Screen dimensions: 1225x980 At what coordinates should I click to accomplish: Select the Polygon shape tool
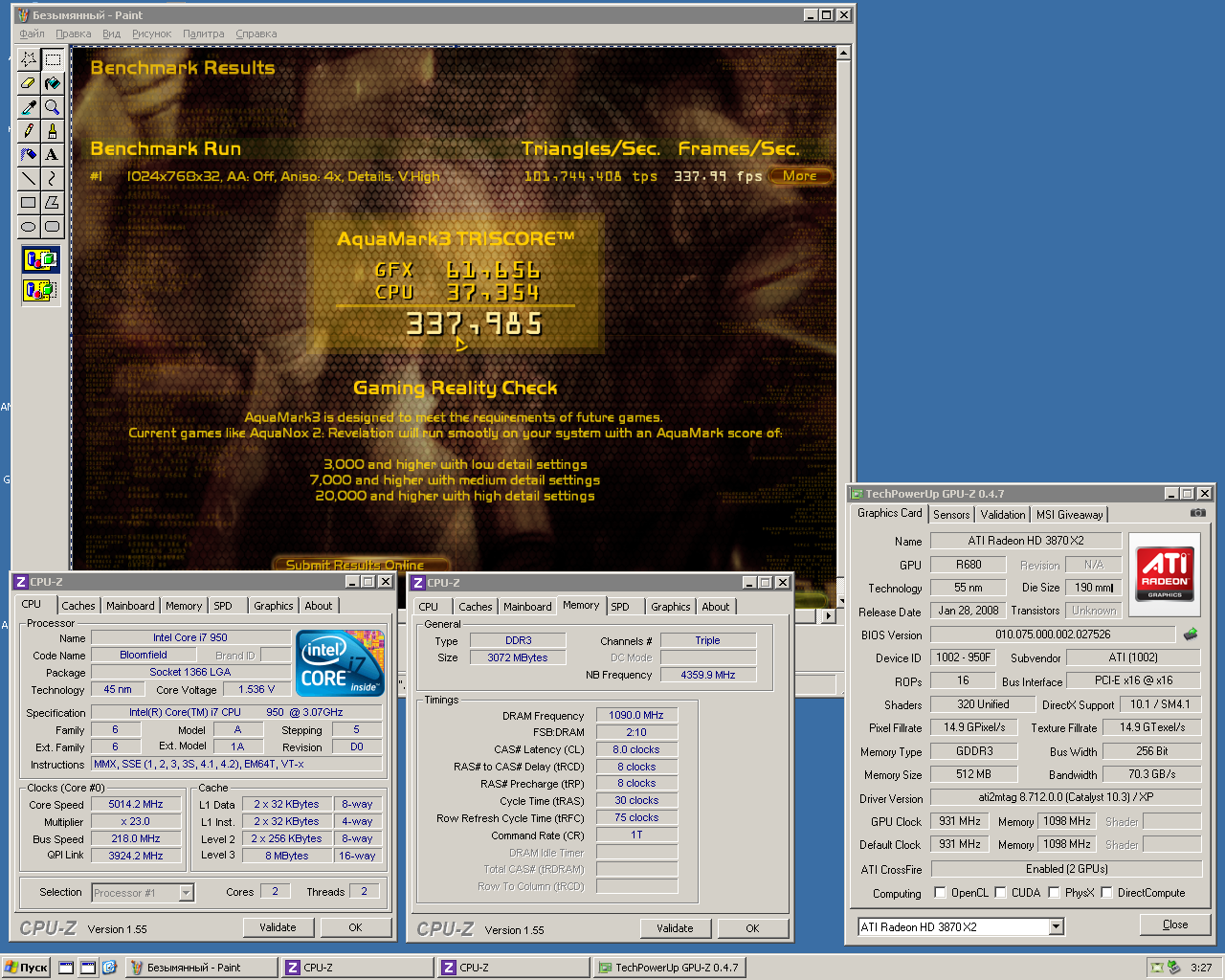click(x=52, y=203)
